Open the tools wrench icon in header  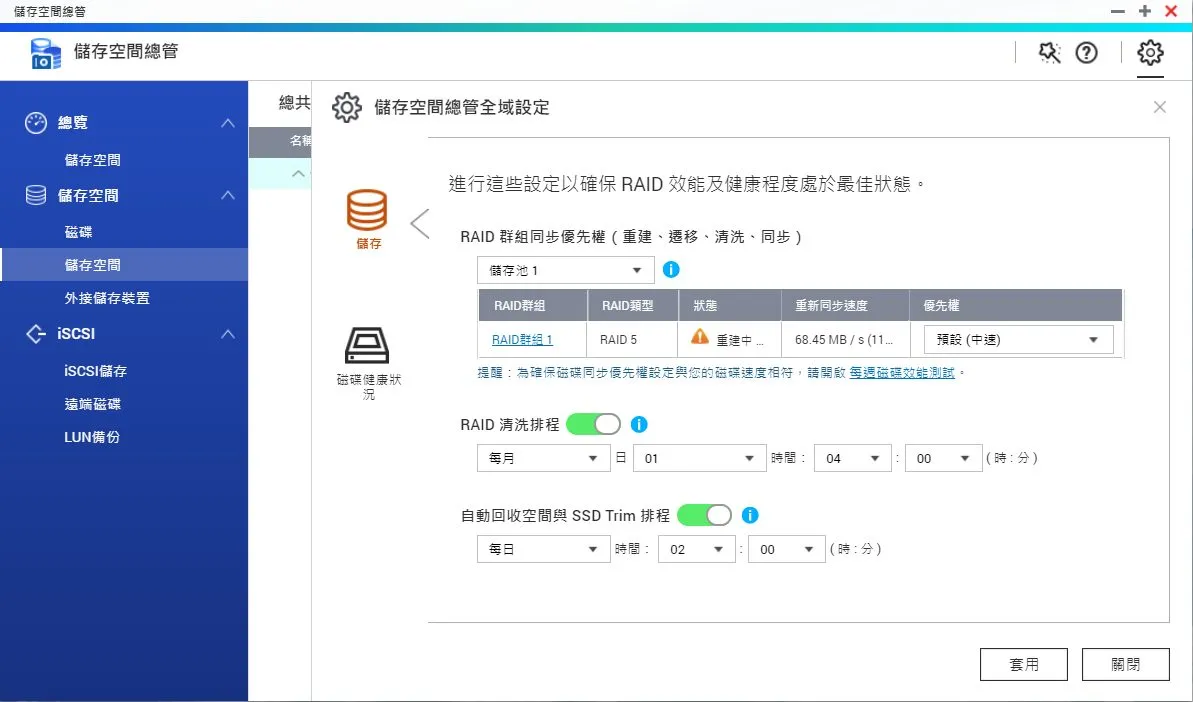click(x=1049, y=52)
